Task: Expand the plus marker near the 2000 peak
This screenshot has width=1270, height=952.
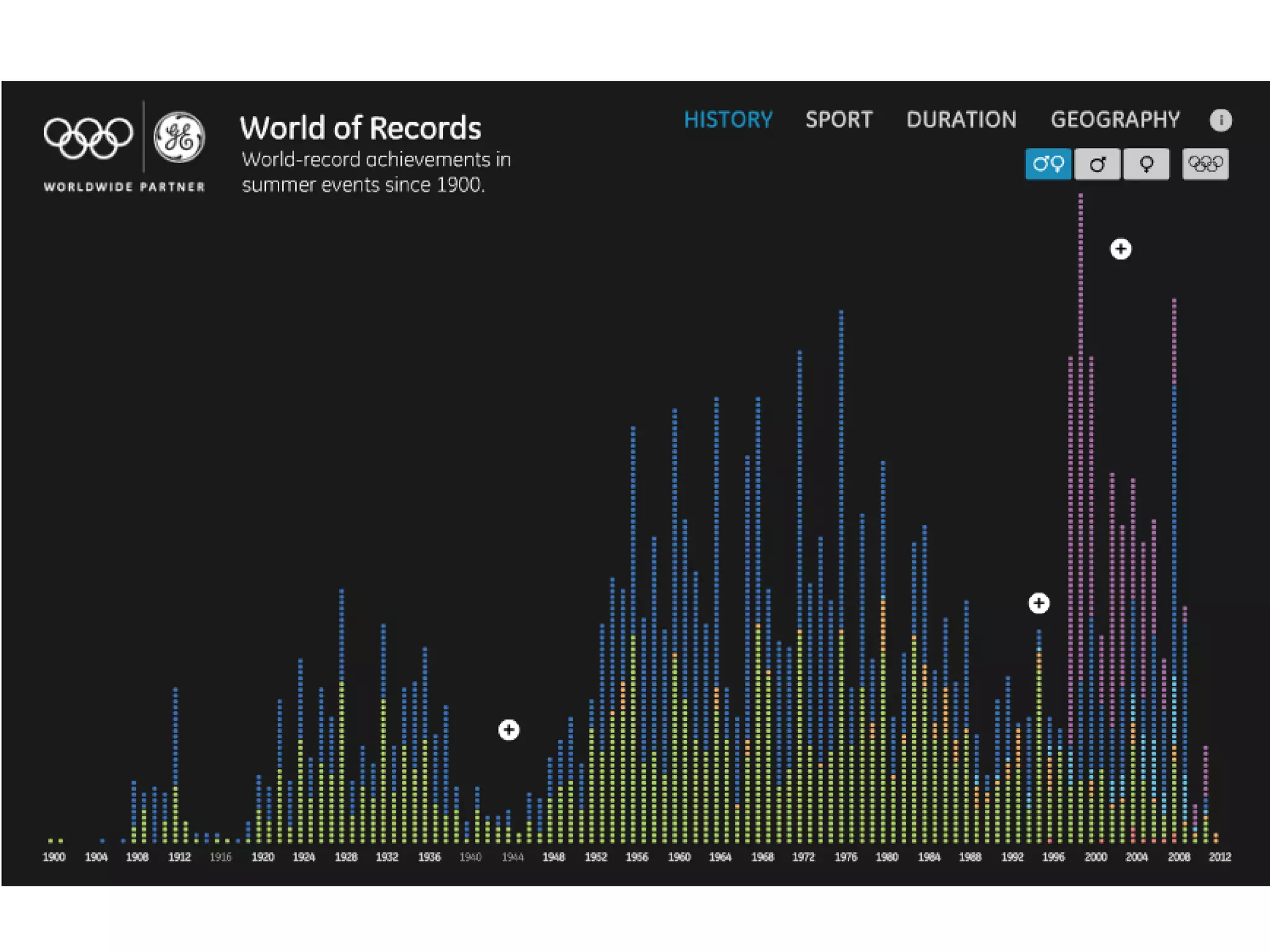Action: [1120, 249]
